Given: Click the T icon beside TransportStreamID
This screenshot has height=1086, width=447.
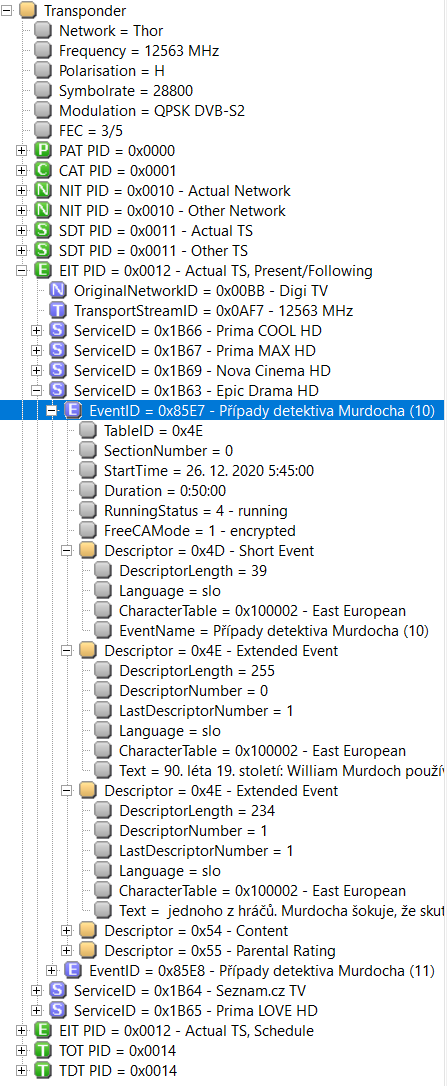Looking at the screenshot, I should point(58,311).
